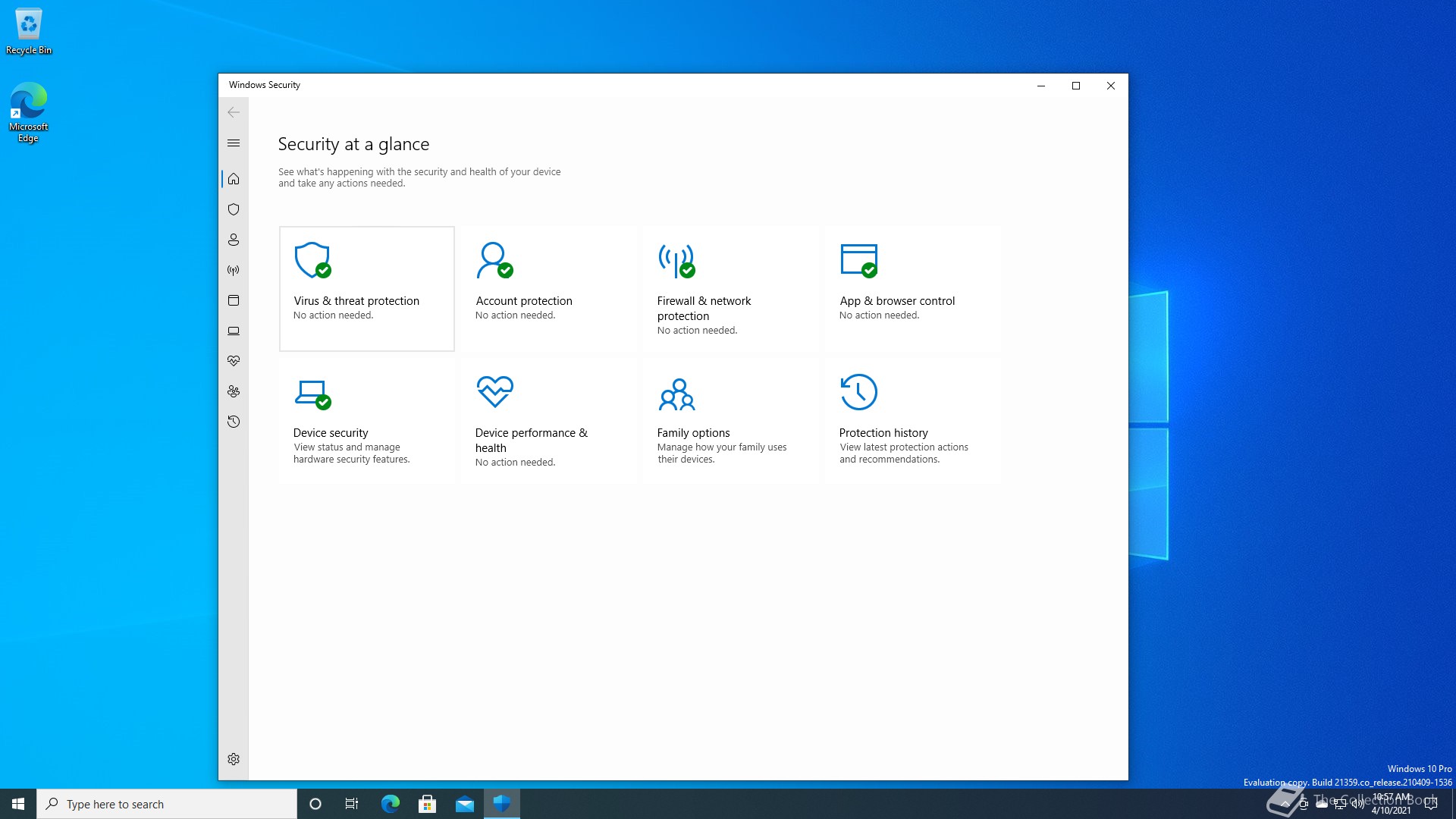Open Firewall & network sidebar icon
This screenshot has width=1456, height=819.
coord(234,270)
